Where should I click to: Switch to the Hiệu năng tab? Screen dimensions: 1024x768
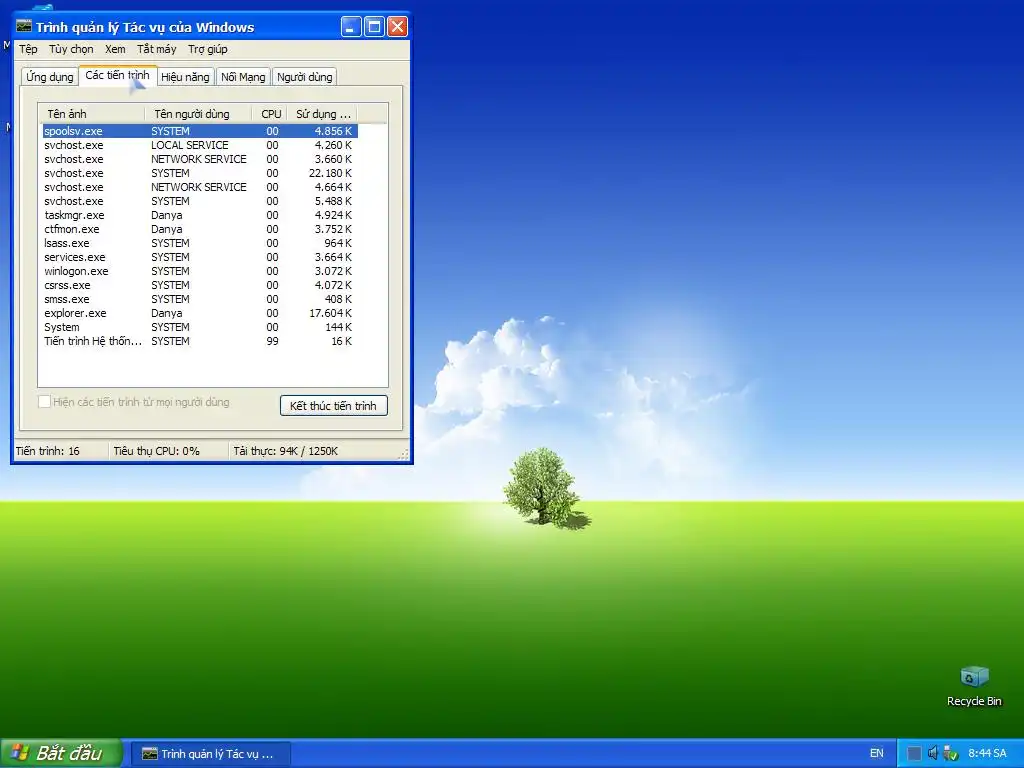[185, 77]
